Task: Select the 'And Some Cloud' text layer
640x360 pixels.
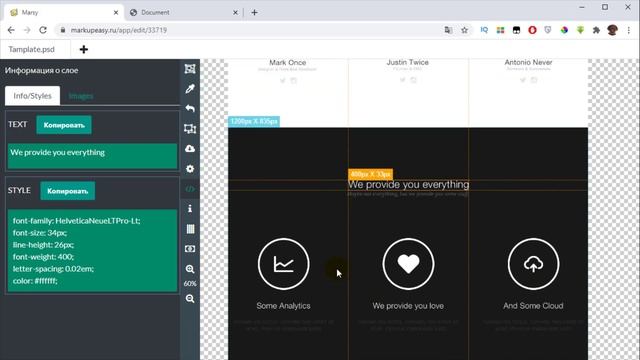Action: (x=533, y=306)
